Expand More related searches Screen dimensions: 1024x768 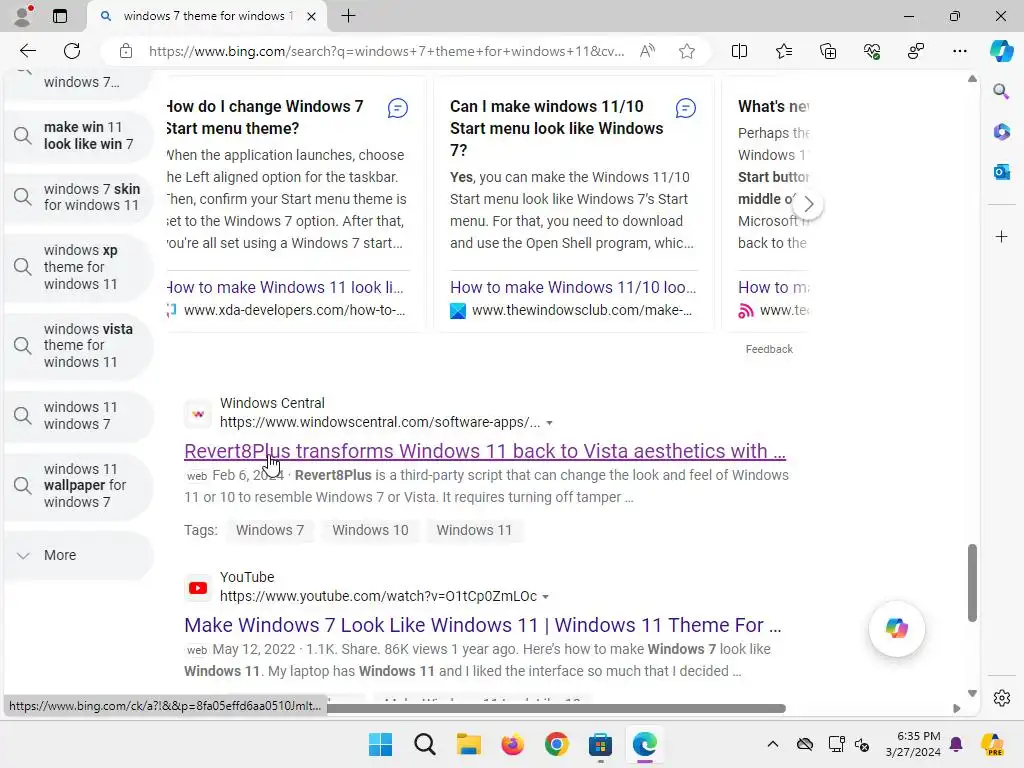[x=79, y=555]
